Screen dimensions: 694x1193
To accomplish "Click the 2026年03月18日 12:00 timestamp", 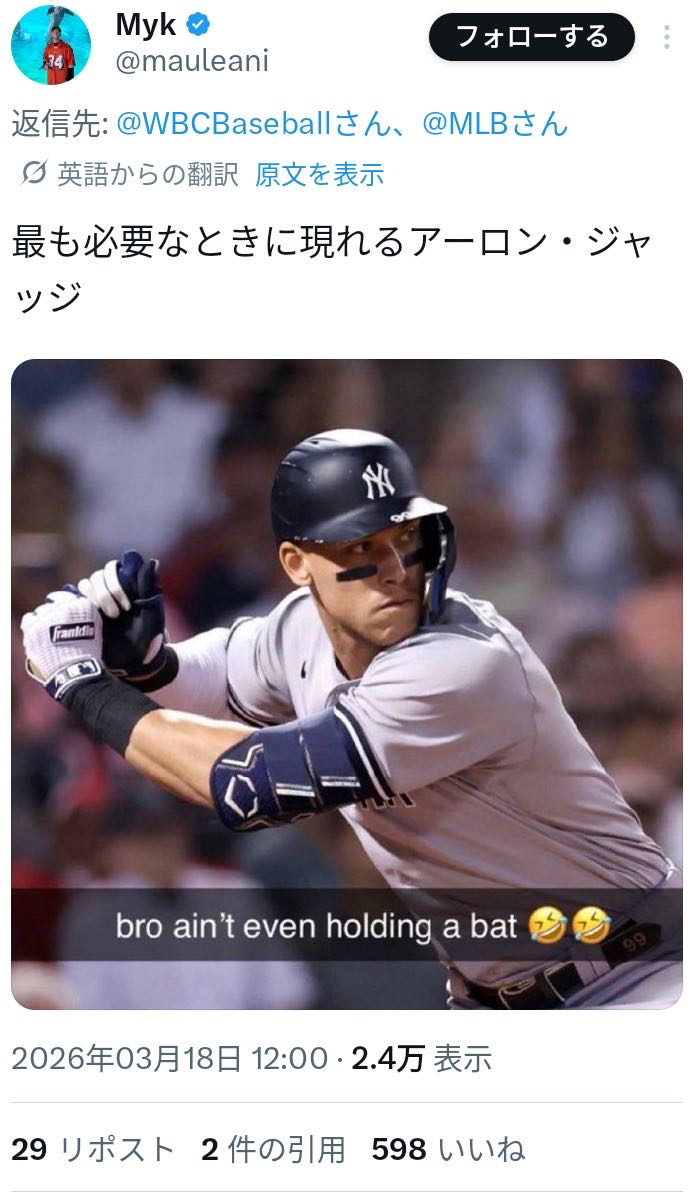I will 170,1058.
